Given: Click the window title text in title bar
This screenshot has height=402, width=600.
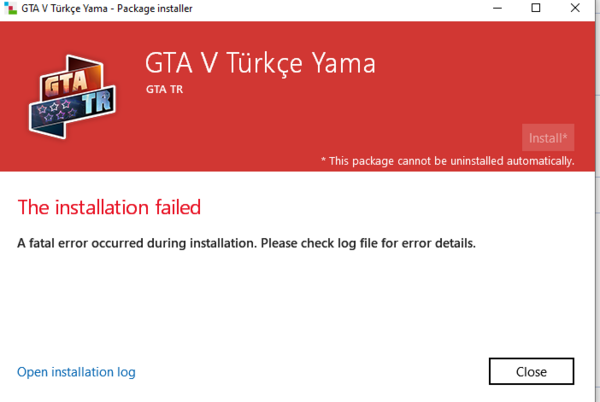Looking at the screenshot, I should click(x=108, y=9).
